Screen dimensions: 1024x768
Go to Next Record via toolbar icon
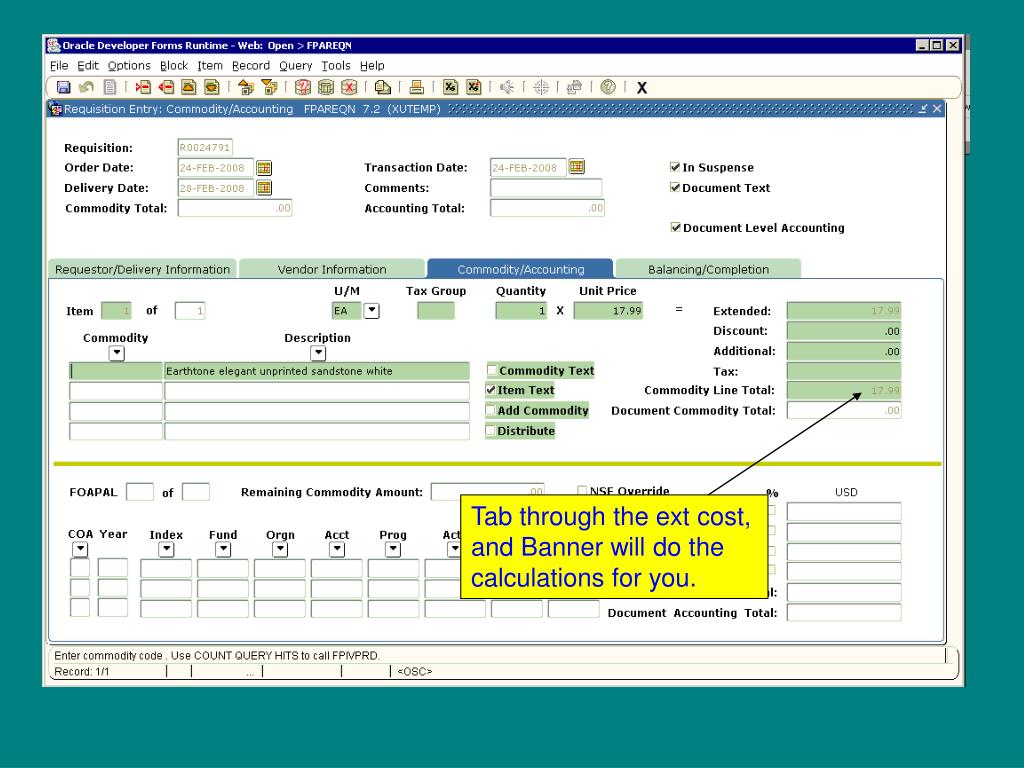point(212,87)
